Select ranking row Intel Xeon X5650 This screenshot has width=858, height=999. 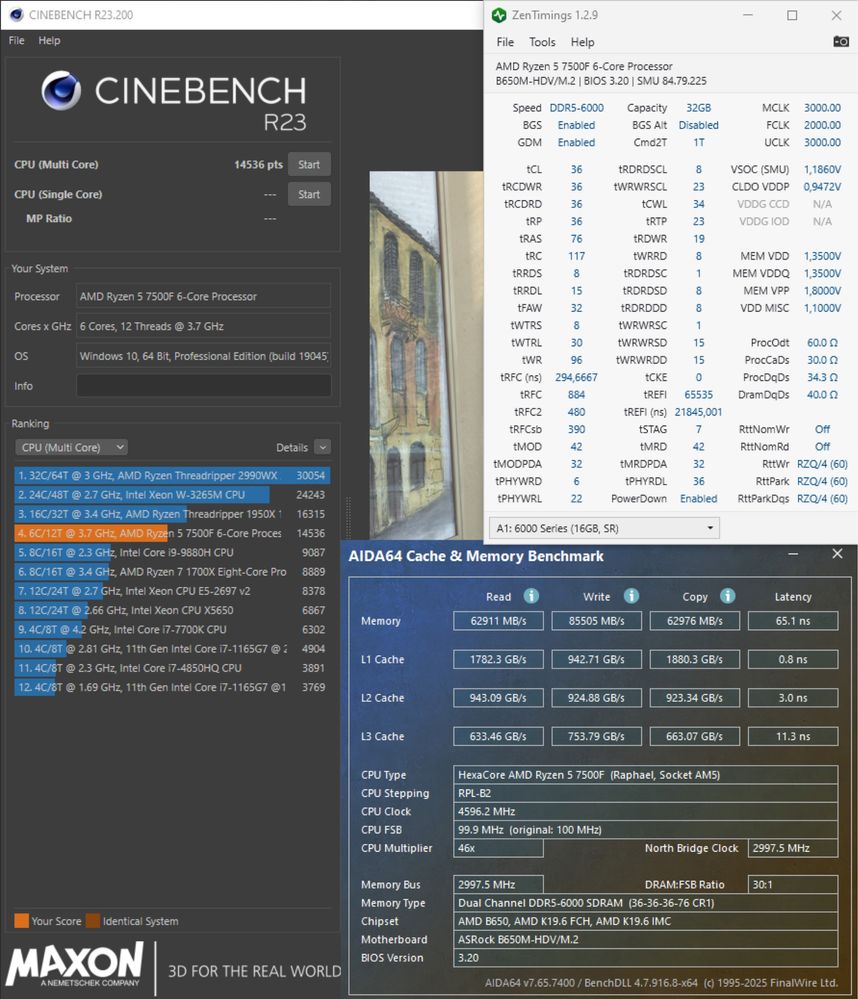(172, 610)
